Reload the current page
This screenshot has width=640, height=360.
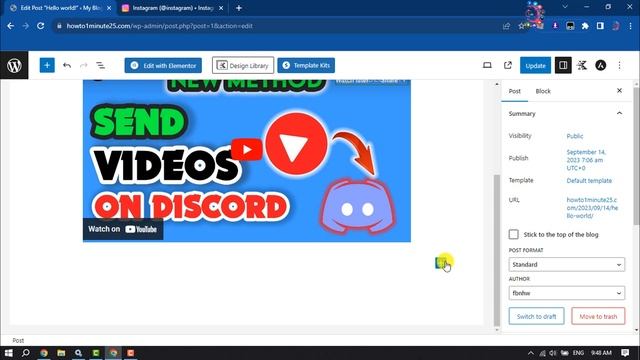pos(40,26)
